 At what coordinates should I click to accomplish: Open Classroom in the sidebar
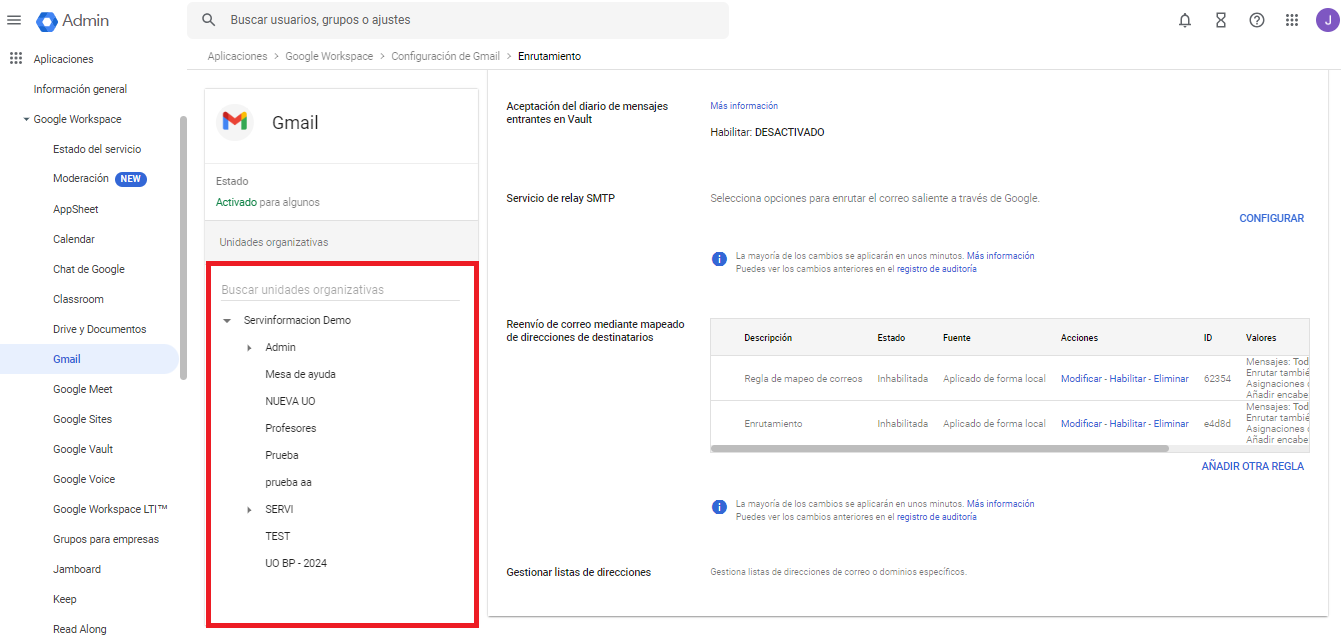tap(78, 299)
